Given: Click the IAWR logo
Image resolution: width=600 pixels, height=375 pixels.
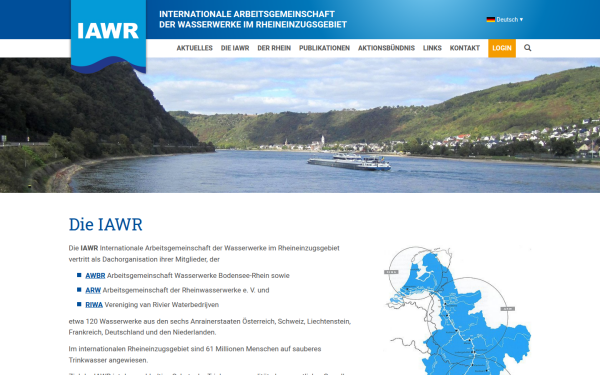Looking at the screenshot, I should coord(108,36).
